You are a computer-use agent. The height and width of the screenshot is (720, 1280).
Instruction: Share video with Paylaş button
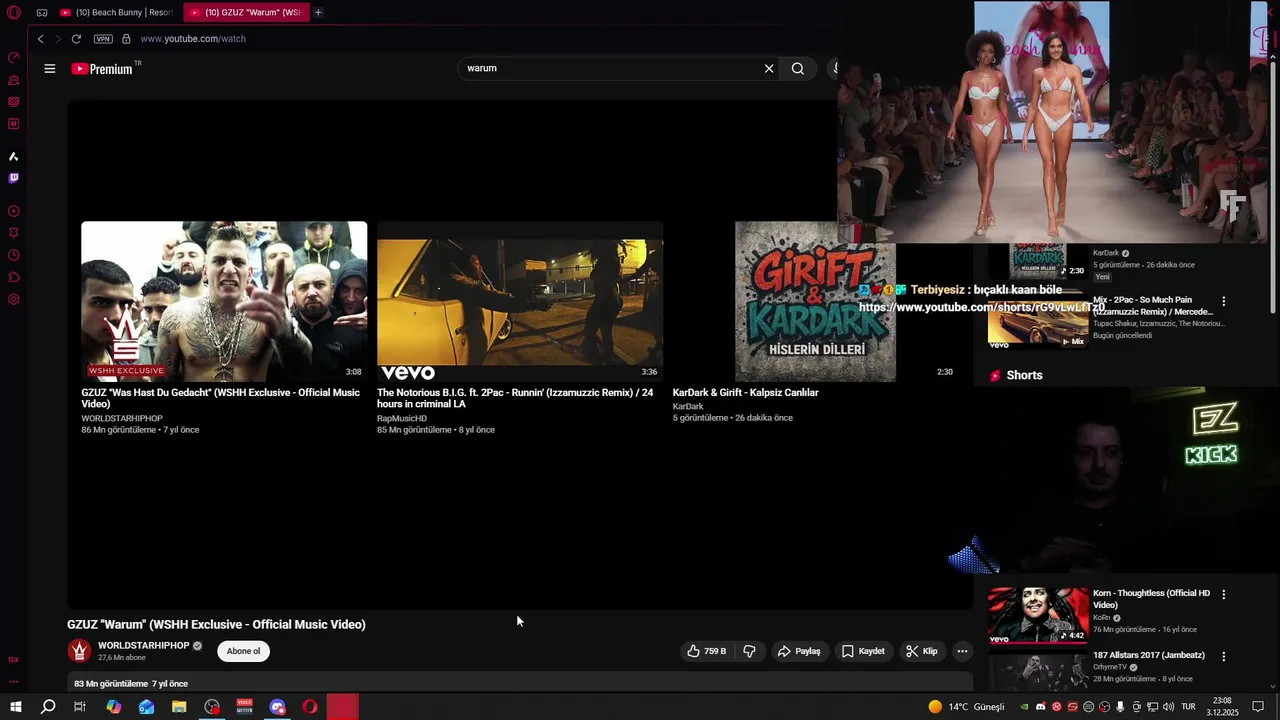pyautogui.click(x=798, y=651)
